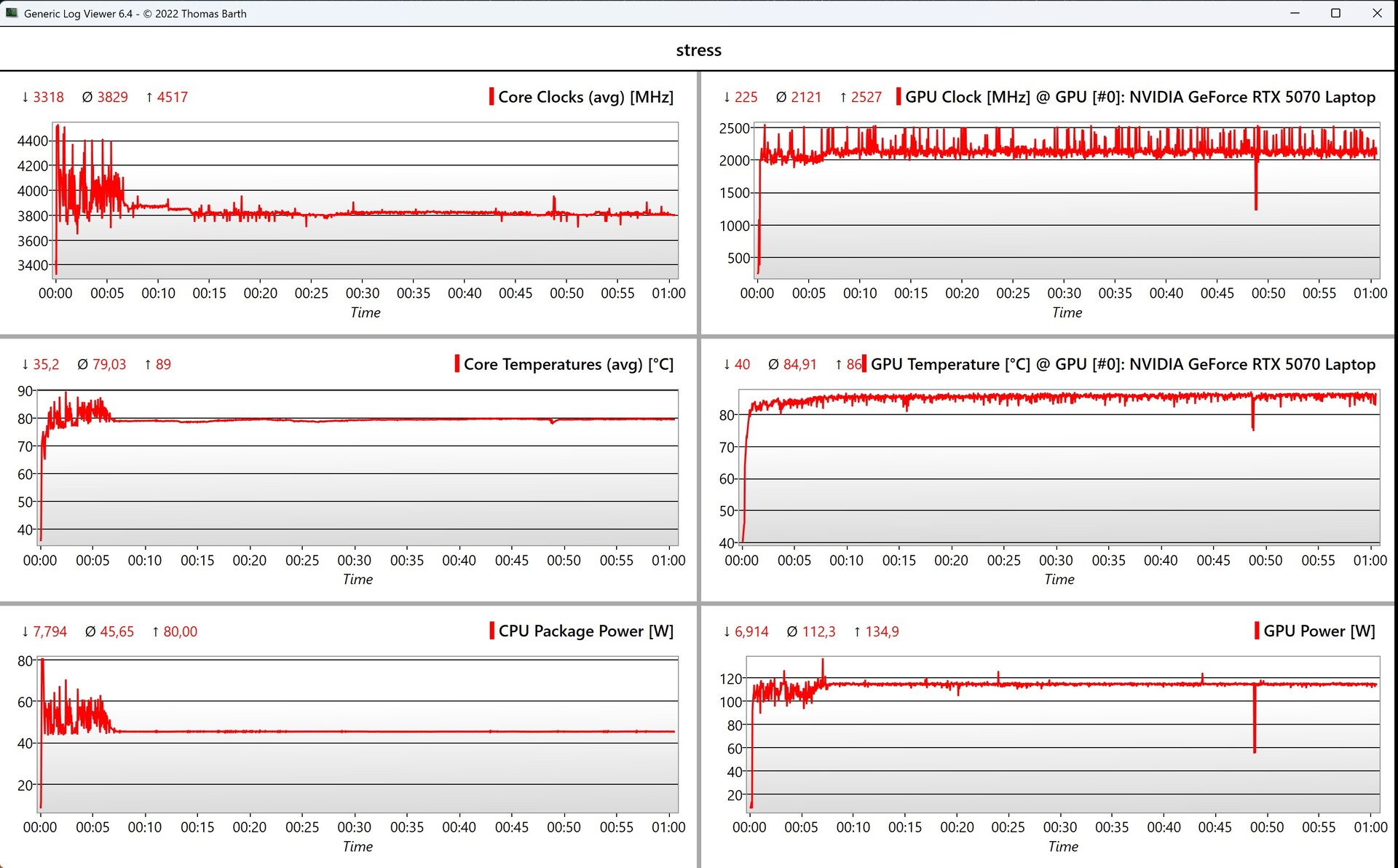Click the CPU Package Power [W] title
1398x868 pixels.
[x=585, y=631]
